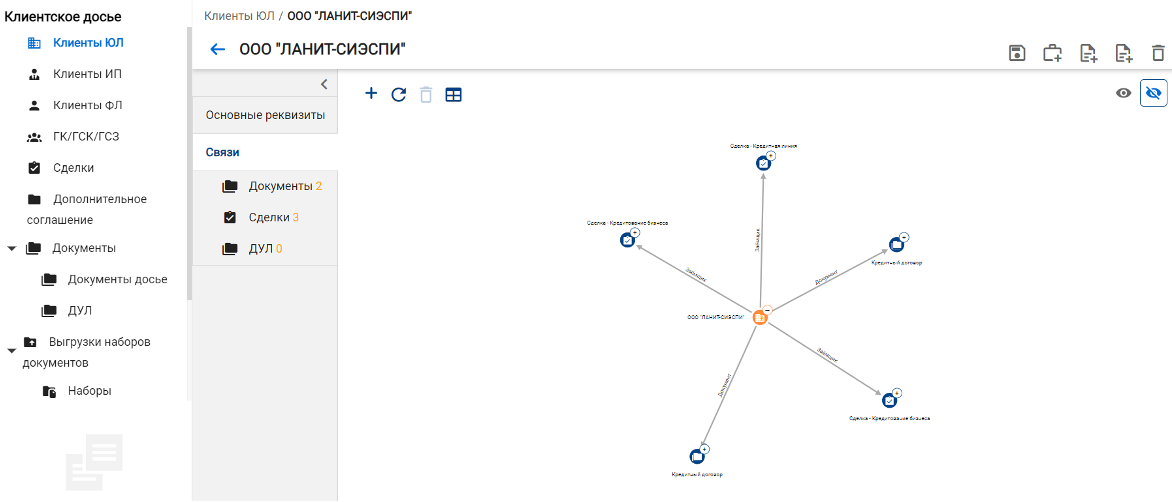Enable the open eye show option
Screen dimensions: 1172x502
1123,93
